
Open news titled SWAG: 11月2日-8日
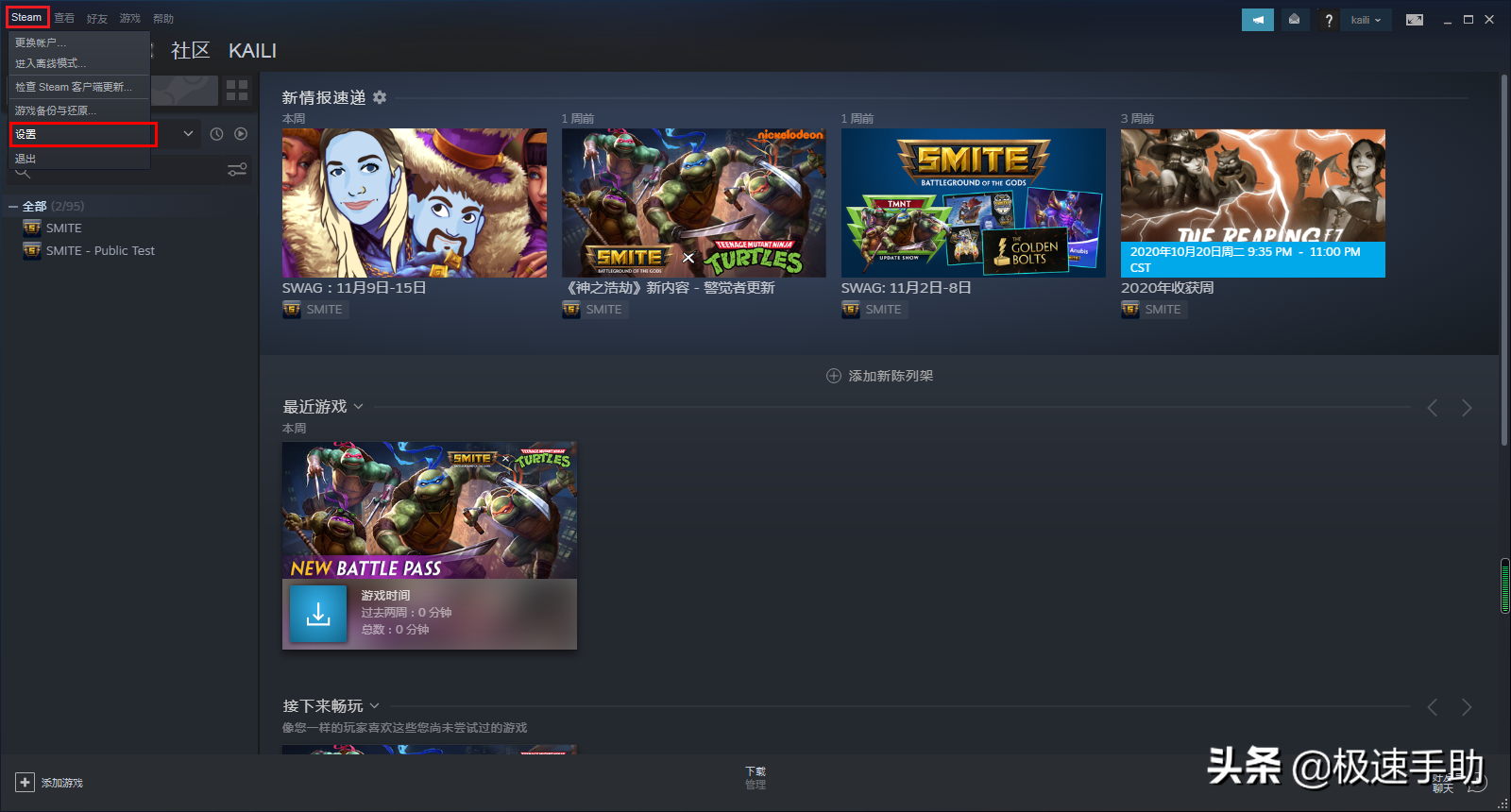click(x=907, y=288)
